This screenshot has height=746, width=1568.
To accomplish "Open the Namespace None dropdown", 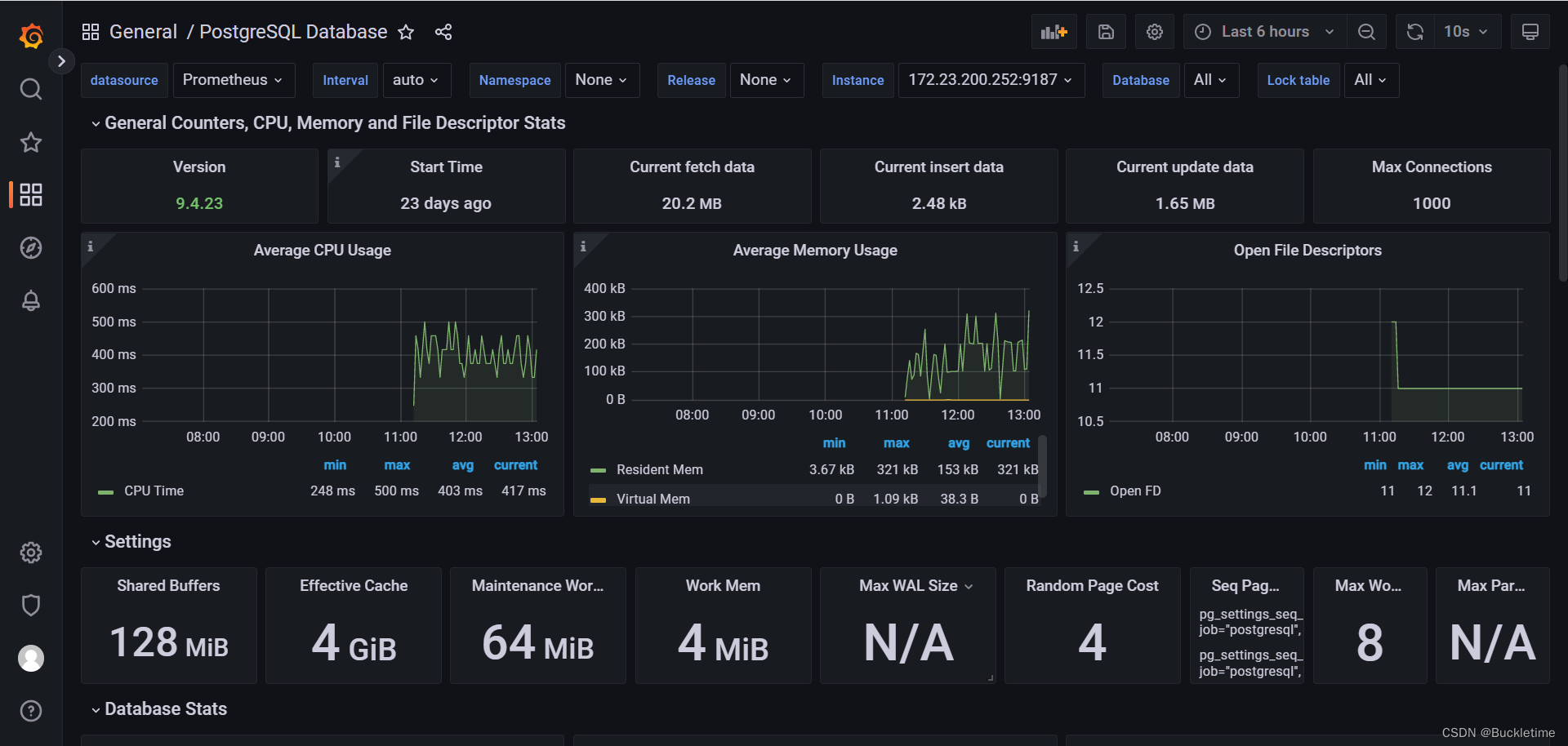I will click(601, 80).
